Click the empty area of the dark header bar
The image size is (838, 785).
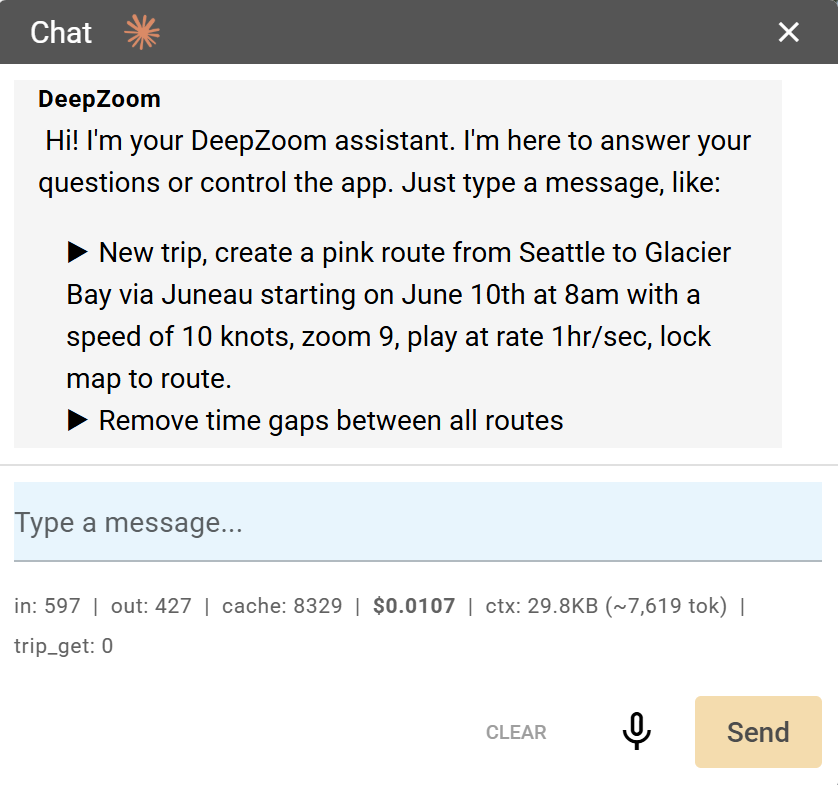[x=460, y=33]
